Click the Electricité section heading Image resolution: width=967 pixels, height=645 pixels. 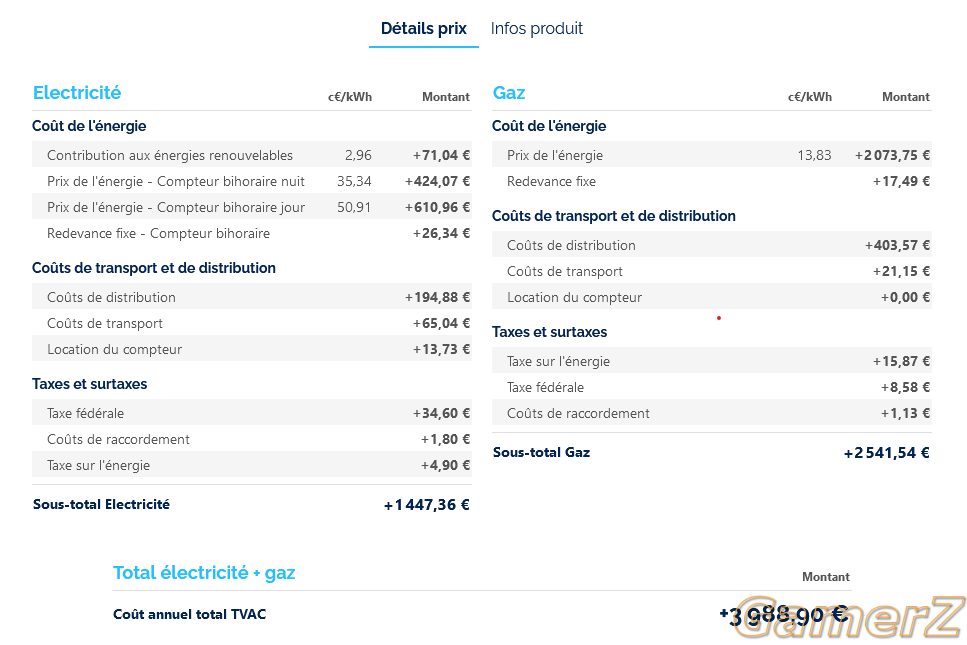[x=77, y=92]
